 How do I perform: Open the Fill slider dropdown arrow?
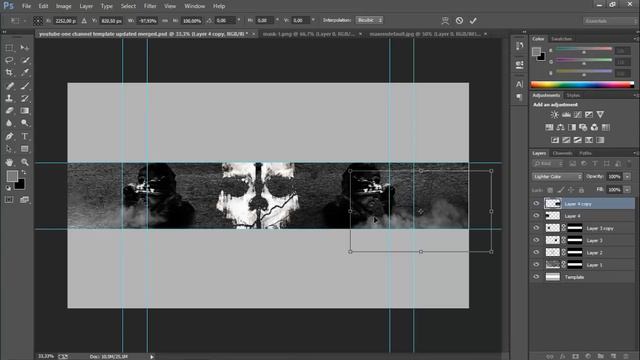pyautogui.click(x=627, y=189)
